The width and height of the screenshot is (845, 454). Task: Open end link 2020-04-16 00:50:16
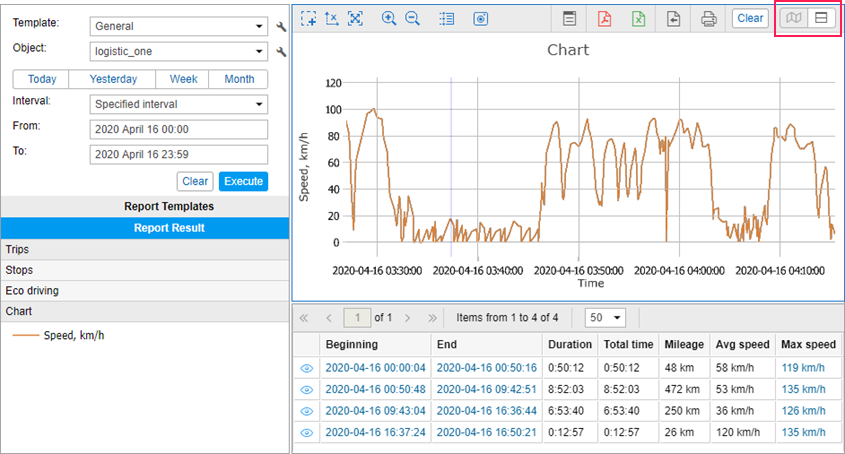pyautogui.click(x=487, y=368)
